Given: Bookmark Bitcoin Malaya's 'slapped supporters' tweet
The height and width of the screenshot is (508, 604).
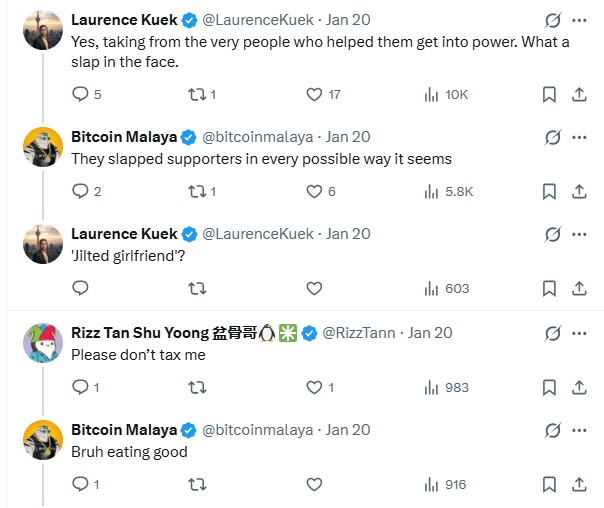Looking at the screenshot, I should point(549,191).
